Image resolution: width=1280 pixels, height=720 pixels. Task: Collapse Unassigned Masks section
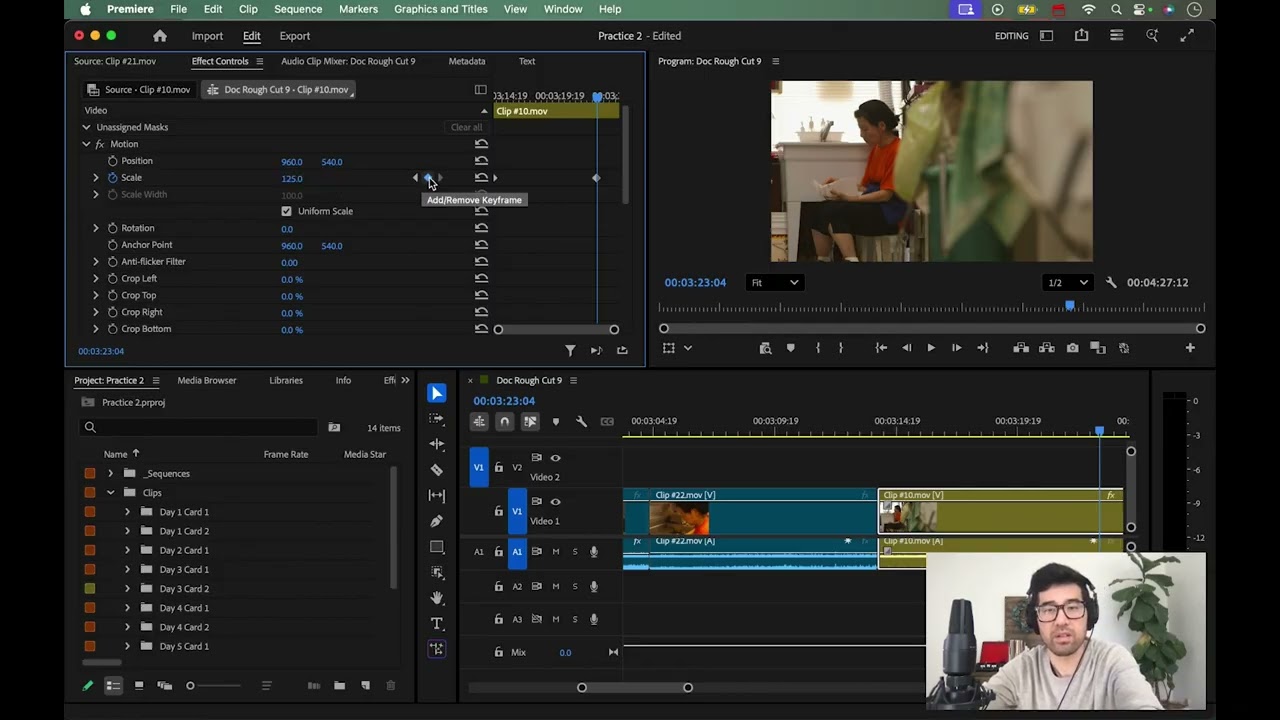tap(86, 127)
